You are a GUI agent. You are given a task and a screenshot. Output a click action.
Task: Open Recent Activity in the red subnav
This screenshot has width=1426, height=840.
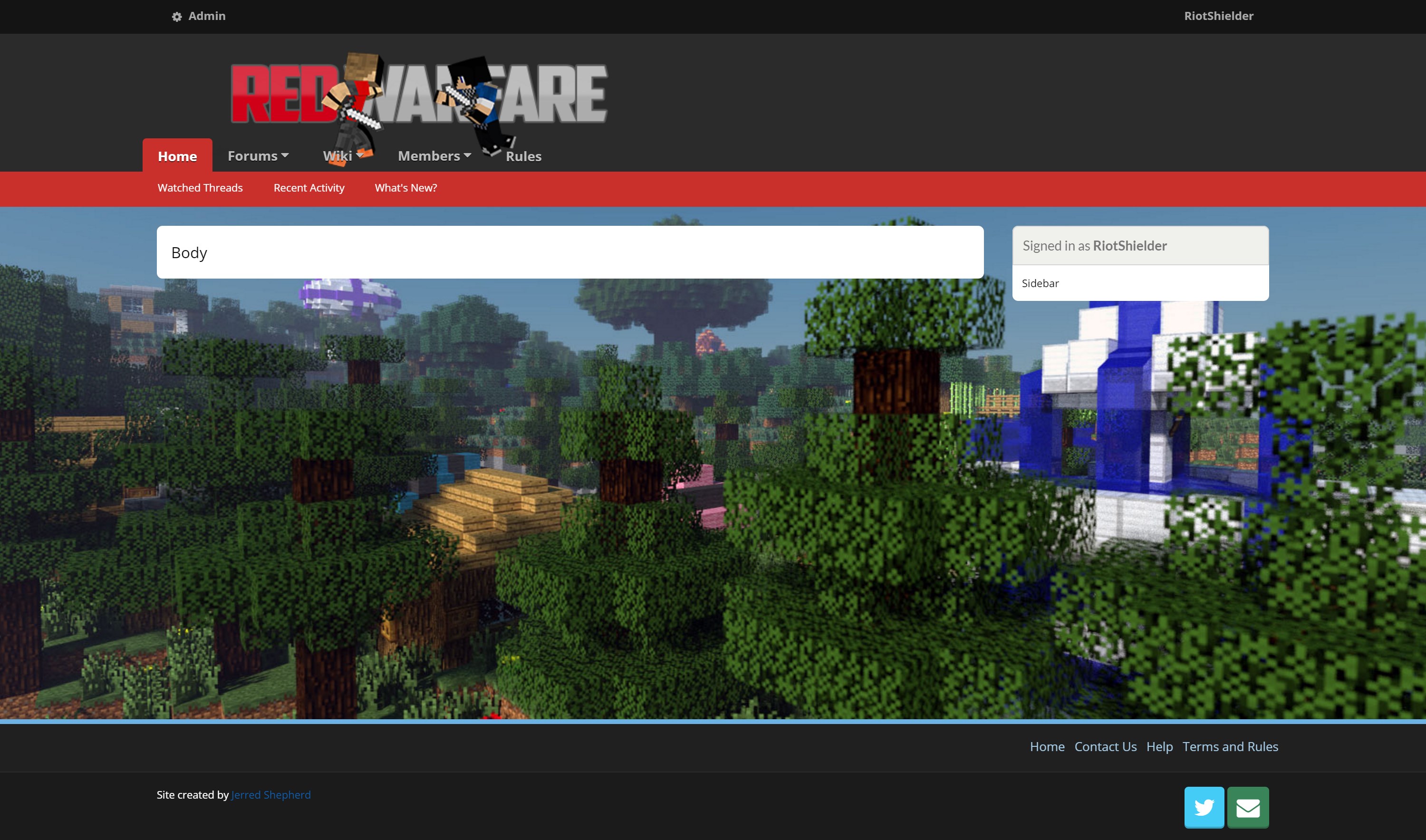[x=309, y=188]
